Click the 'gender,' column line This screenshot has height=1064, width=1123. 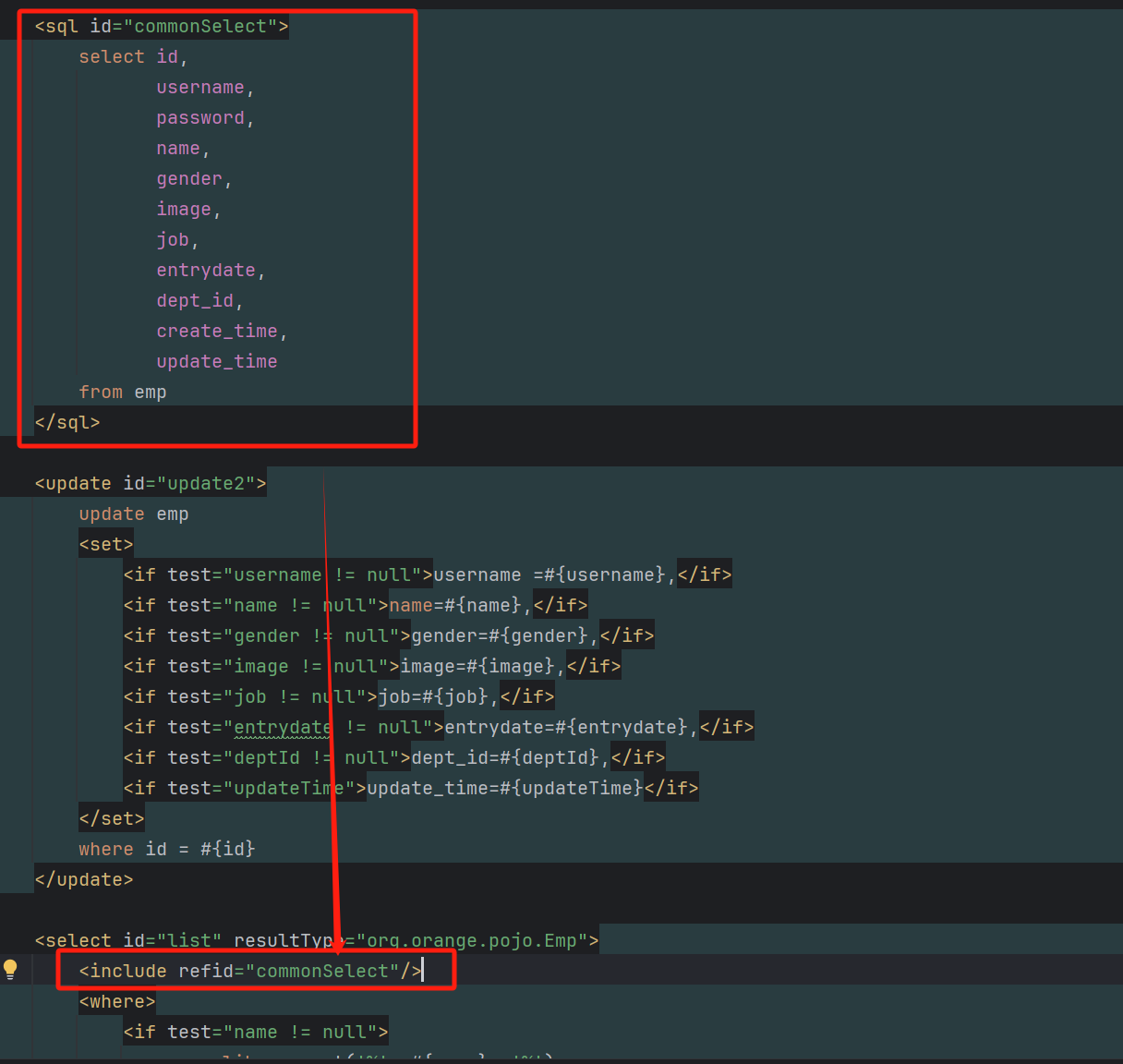pyautogui.click(x=194, y=178)
